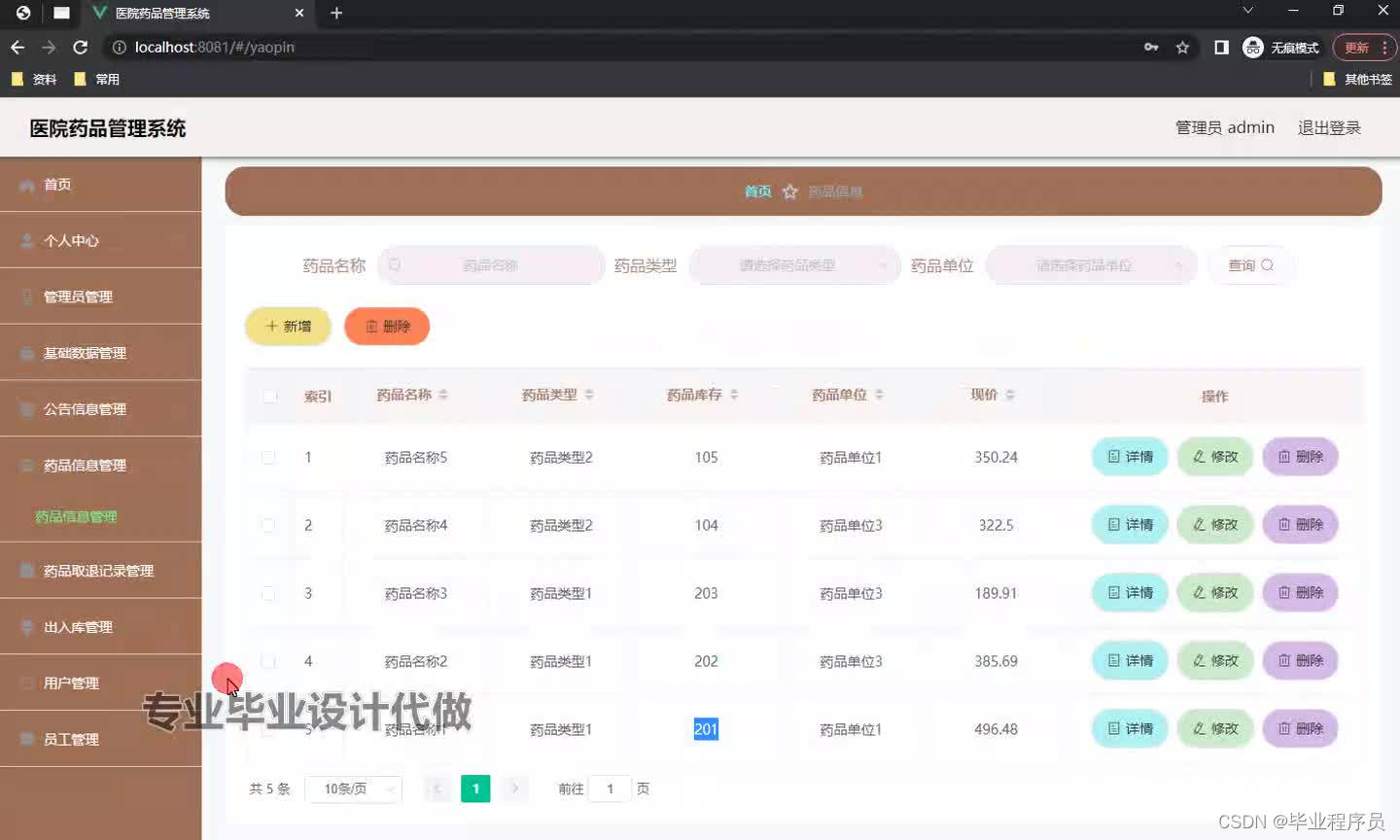Screen dimensions: 1400x840
Task: Sort the table by 药品单位 column
Action: (x=879, y=395)
